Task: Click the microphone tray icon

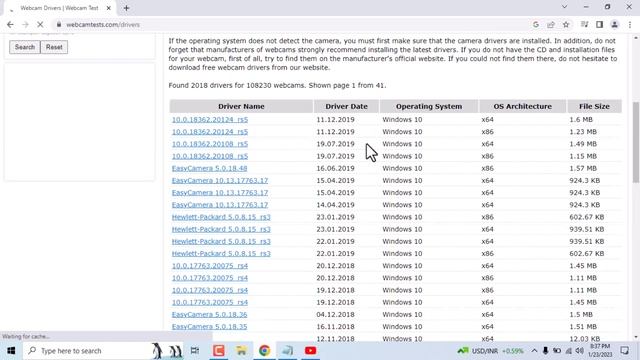Action: [545, 351]
